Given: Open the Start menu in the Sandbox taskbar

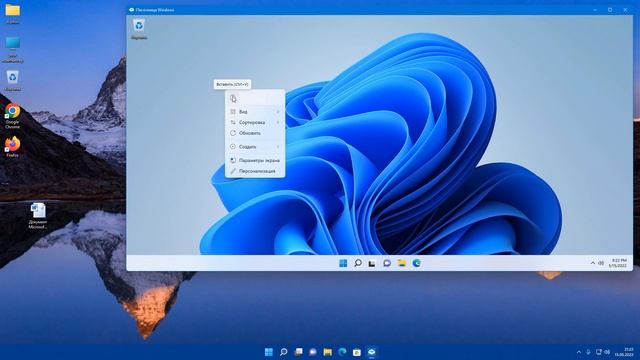Looking at the screenshot, I should 343,263.
